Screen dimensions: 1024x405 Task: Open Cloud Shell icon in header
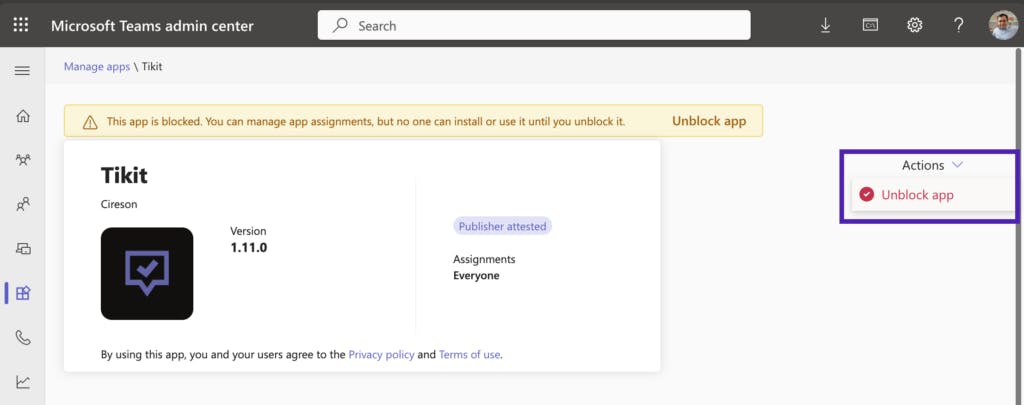tap(870, 25)
